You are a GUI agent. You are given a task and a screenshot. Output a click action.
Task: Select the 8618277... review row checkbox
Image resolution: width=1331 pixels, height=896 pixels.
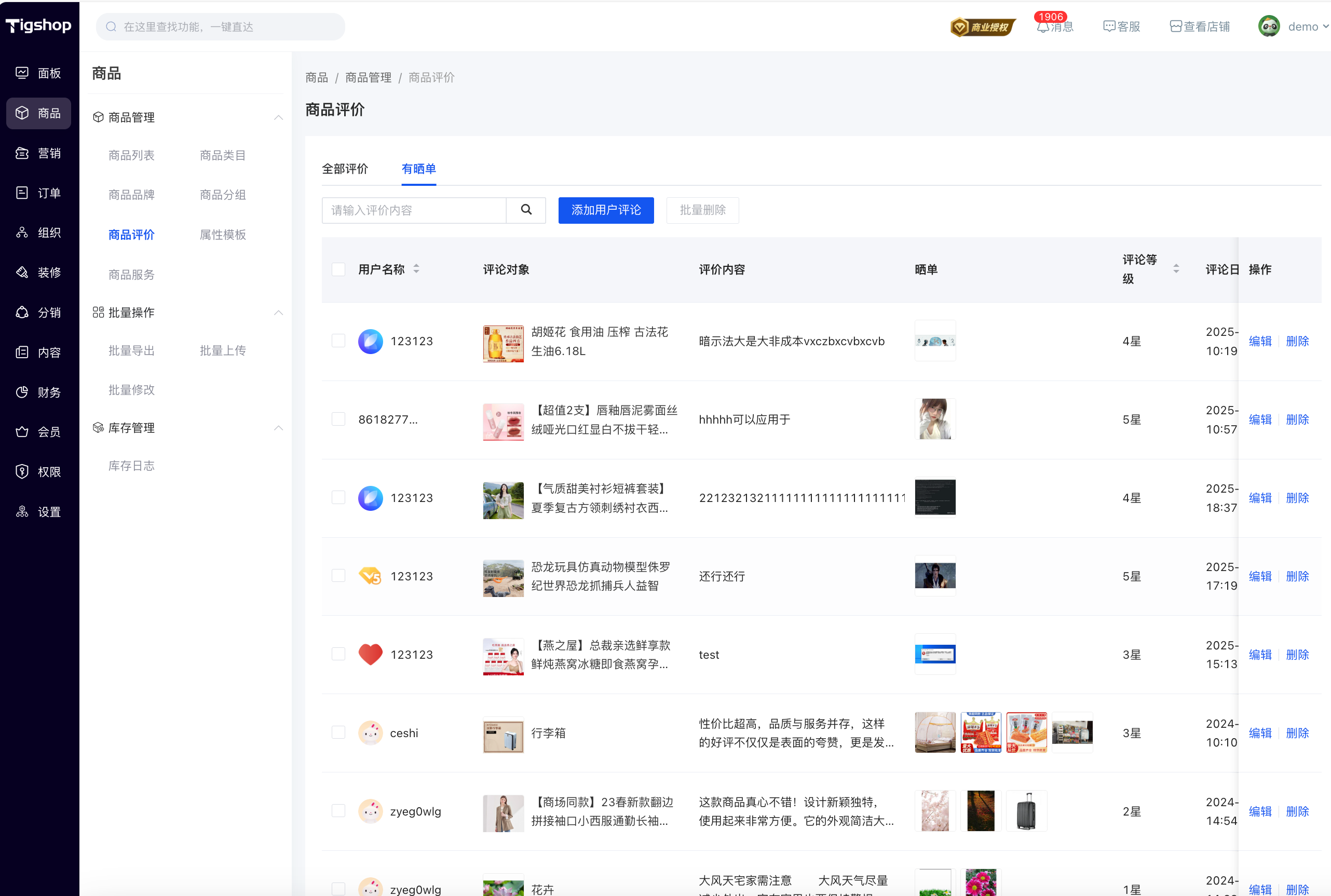click(x=338, y=419)
